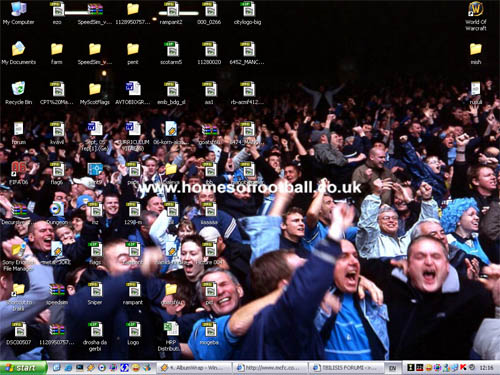Switch to the http://www.mcfc.co taskbar window

pos(270,368)
